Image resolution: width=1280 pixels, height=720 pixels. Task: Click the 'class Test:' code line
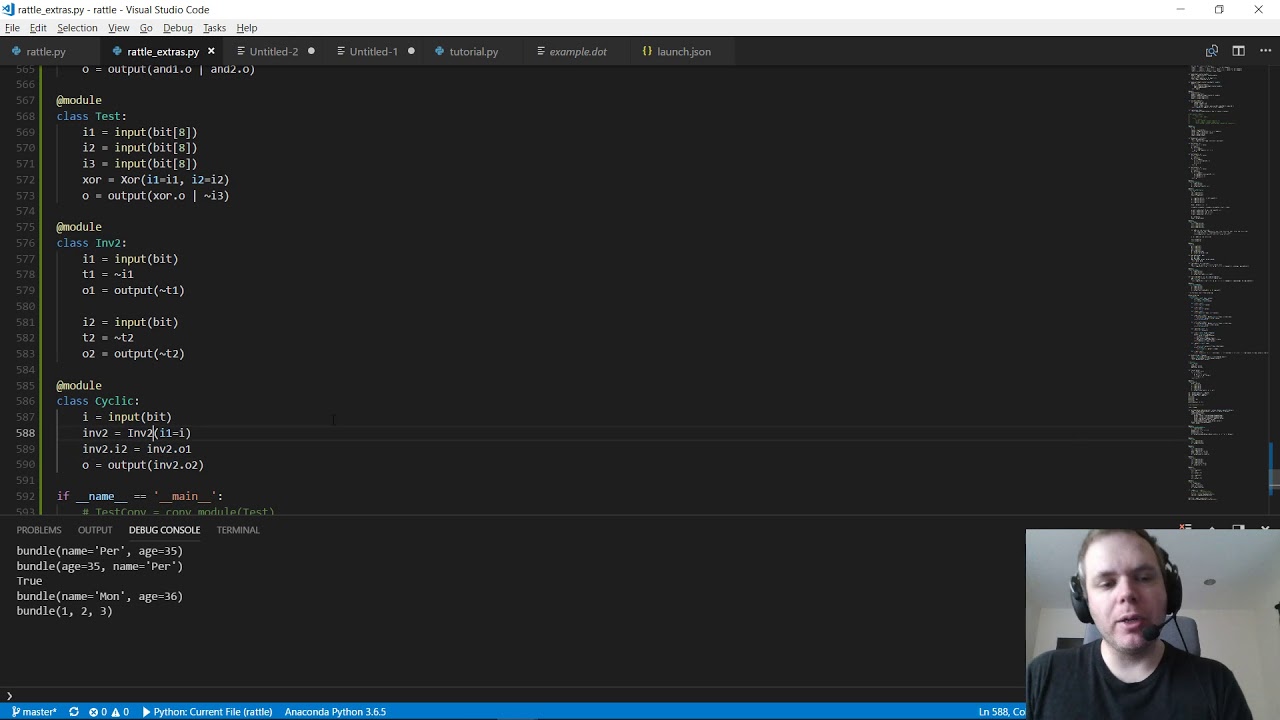(91, 116)
